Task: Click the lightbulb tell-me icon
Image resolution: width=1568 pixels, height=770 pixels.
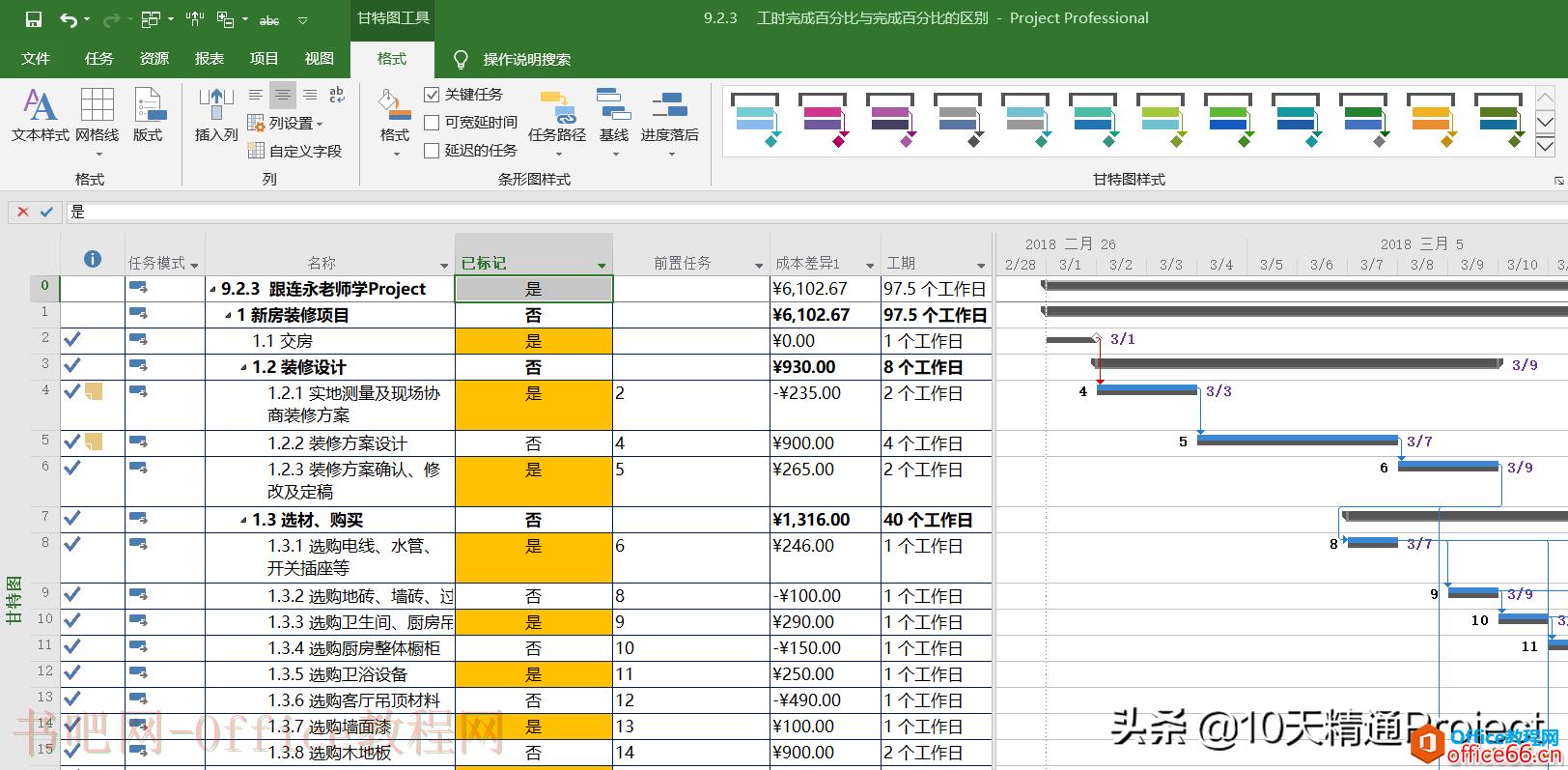Action: [x=462, y=59]
